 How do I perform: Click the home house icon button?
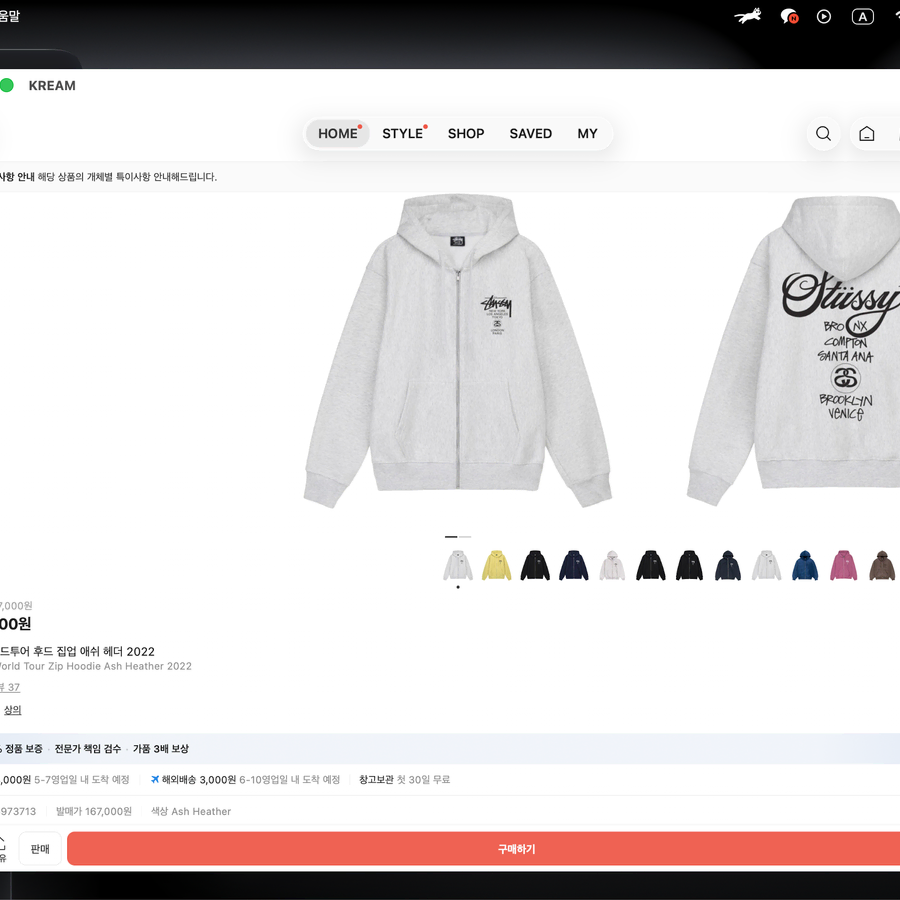click(x=866, y=134)
